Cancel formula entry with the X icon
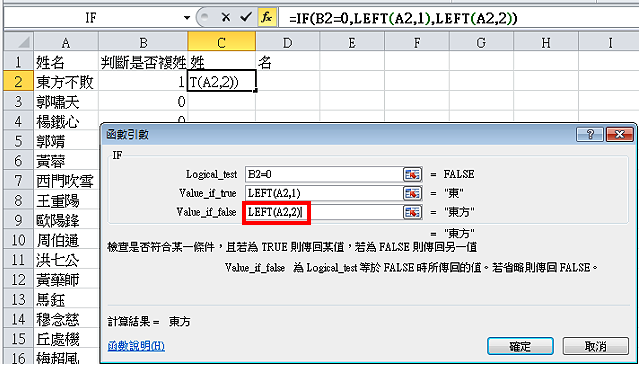 tap(226, 17)
